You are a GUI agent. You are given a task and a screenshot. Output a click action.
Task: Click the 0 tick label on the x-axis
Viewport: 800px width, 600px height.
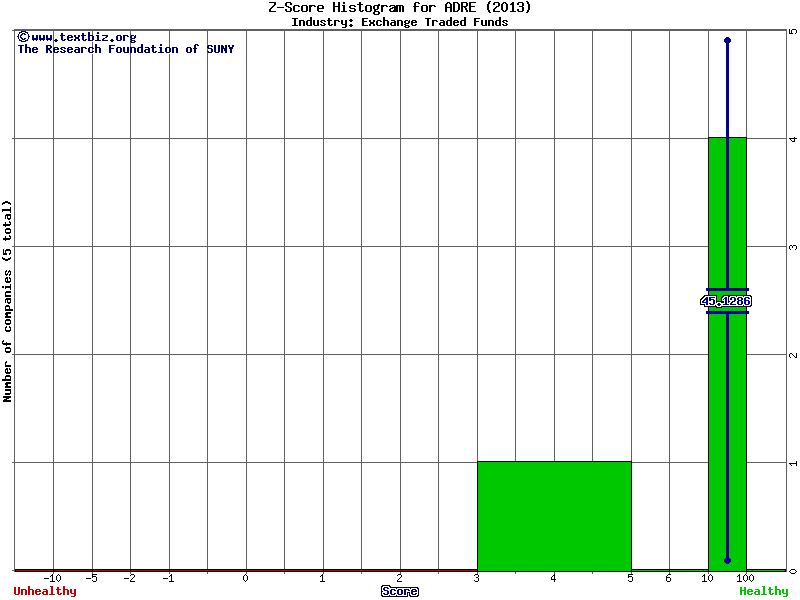tap(246, 578)
